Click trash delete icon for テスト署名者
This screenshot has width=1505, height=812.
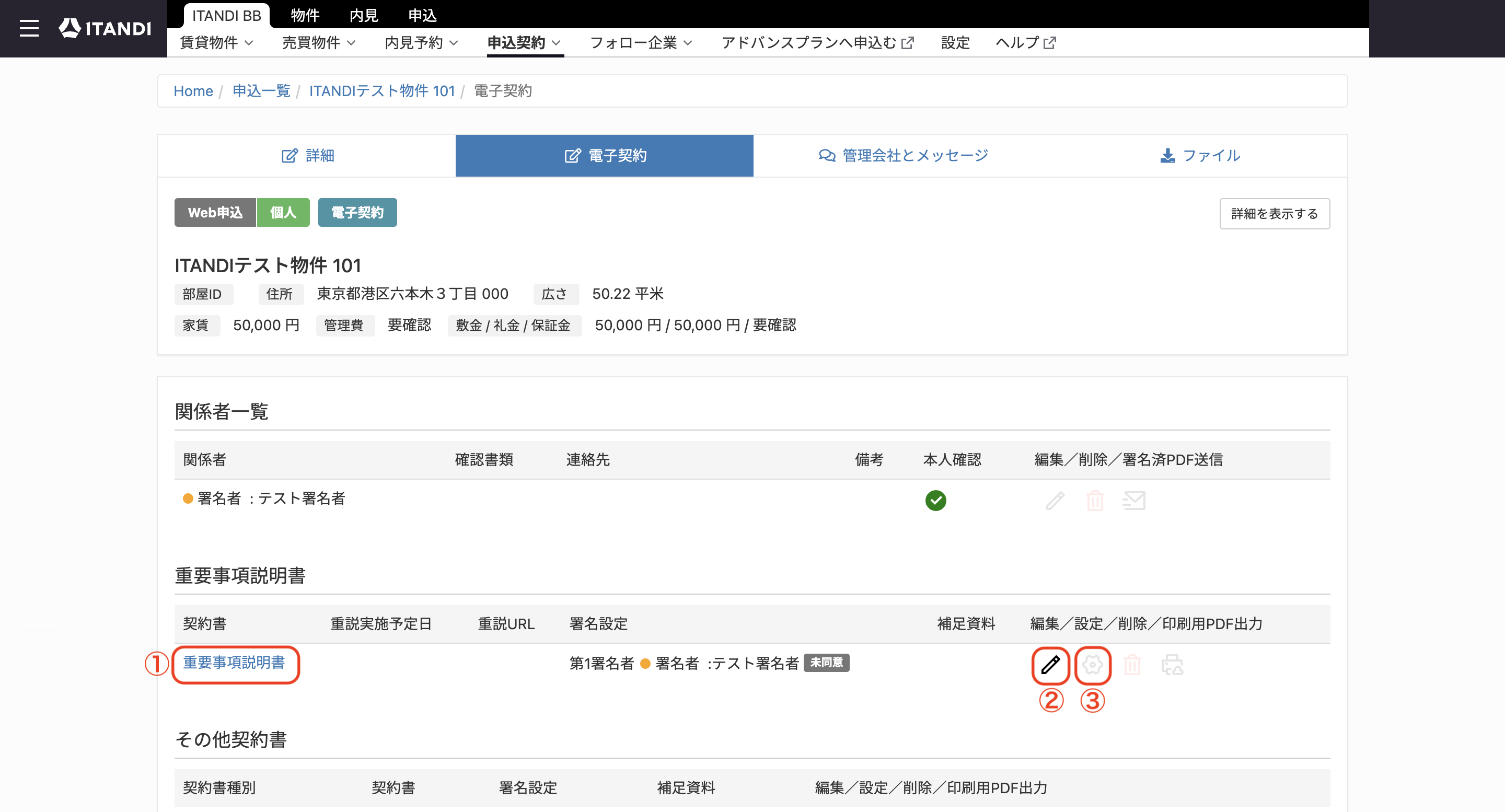[1095, 501]
